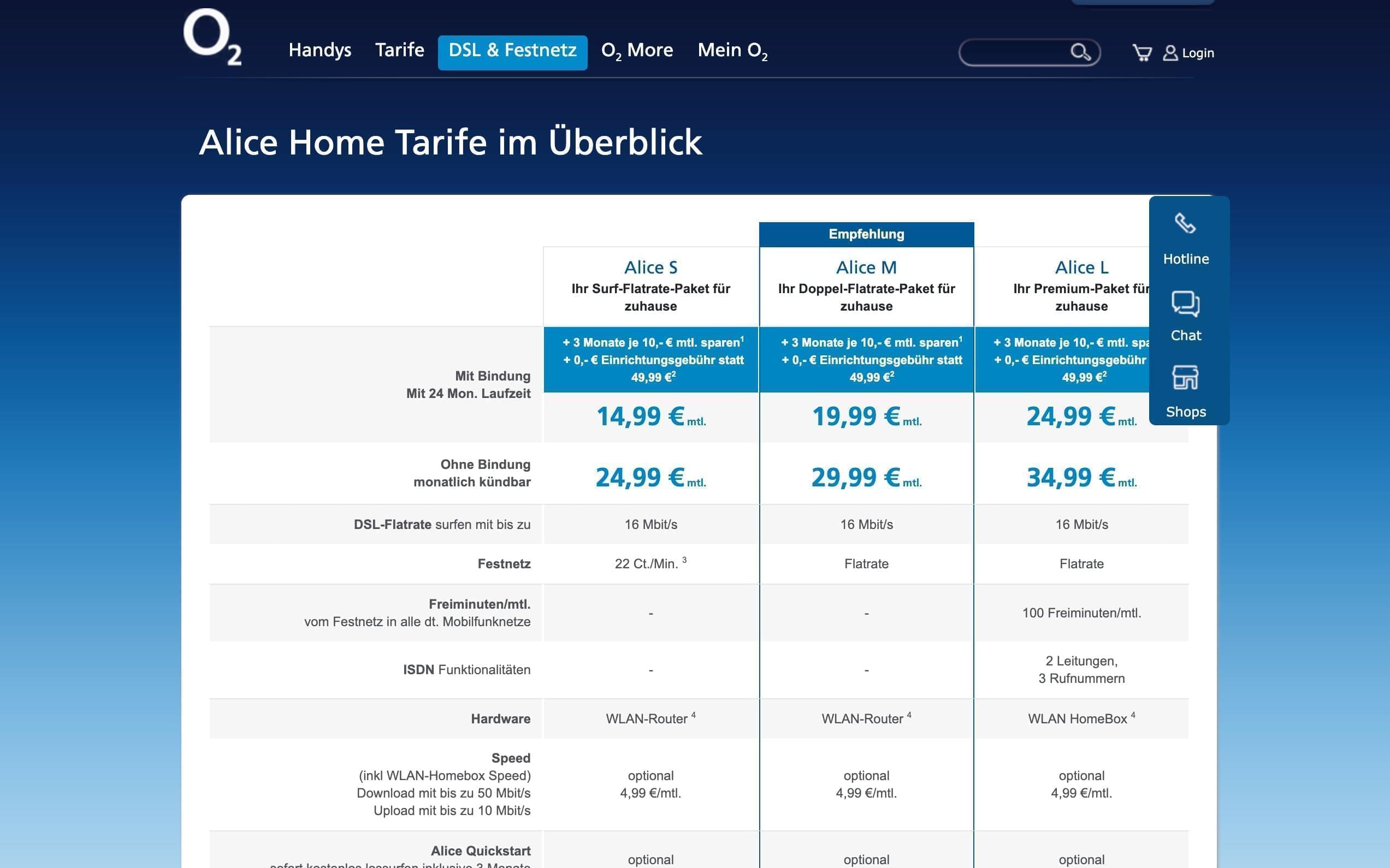Open the Chat speech-bubble icon
1390x868 pixels.
coord(1185,304)
